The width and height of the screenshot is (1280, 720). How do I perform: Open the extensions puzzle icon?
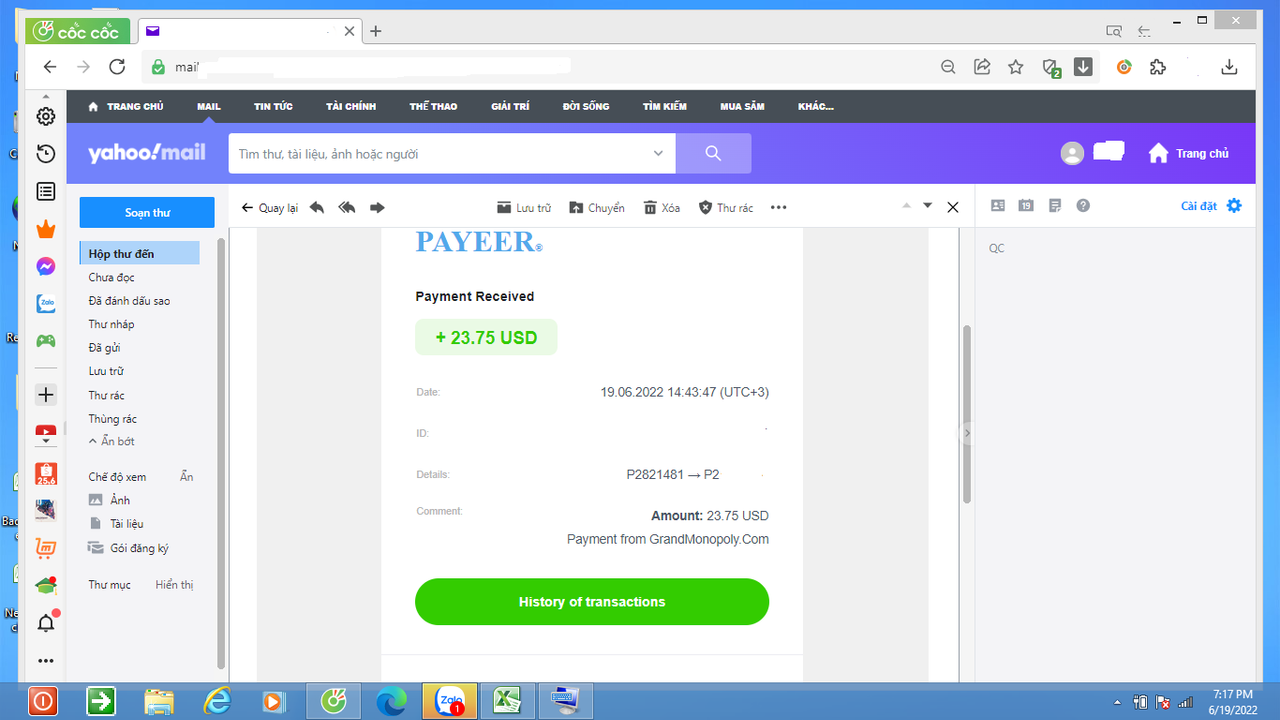[1158, 67]
